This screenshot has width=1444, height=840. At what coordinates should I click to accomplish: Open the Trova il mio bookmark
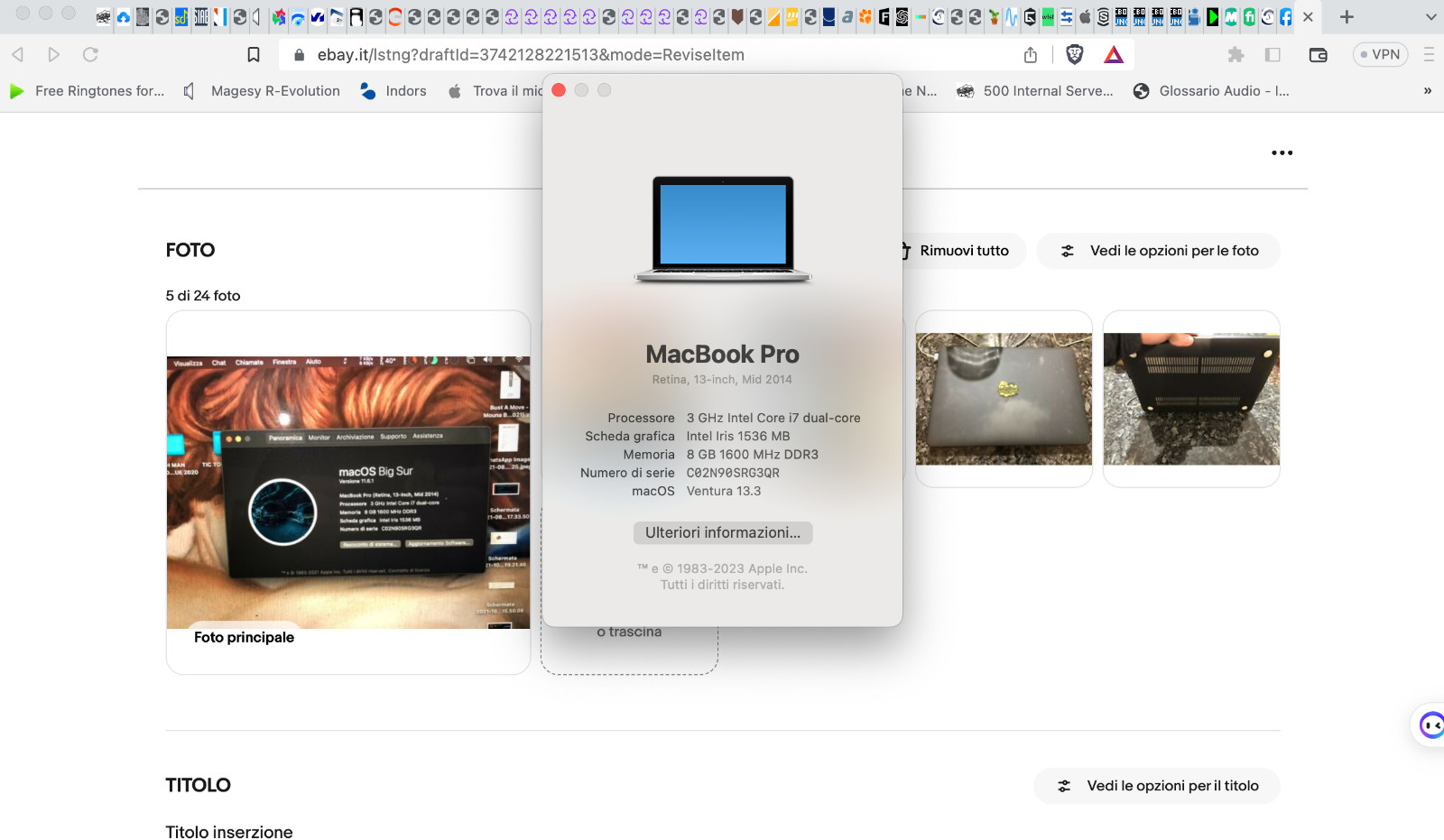(495, 91)
